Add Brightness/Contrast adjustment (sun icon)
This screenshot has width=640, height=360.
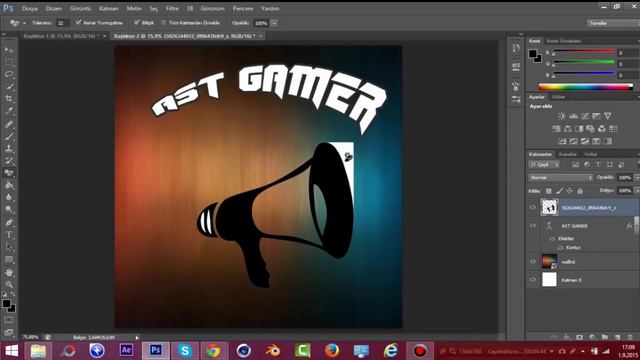(x=562, y=116)
